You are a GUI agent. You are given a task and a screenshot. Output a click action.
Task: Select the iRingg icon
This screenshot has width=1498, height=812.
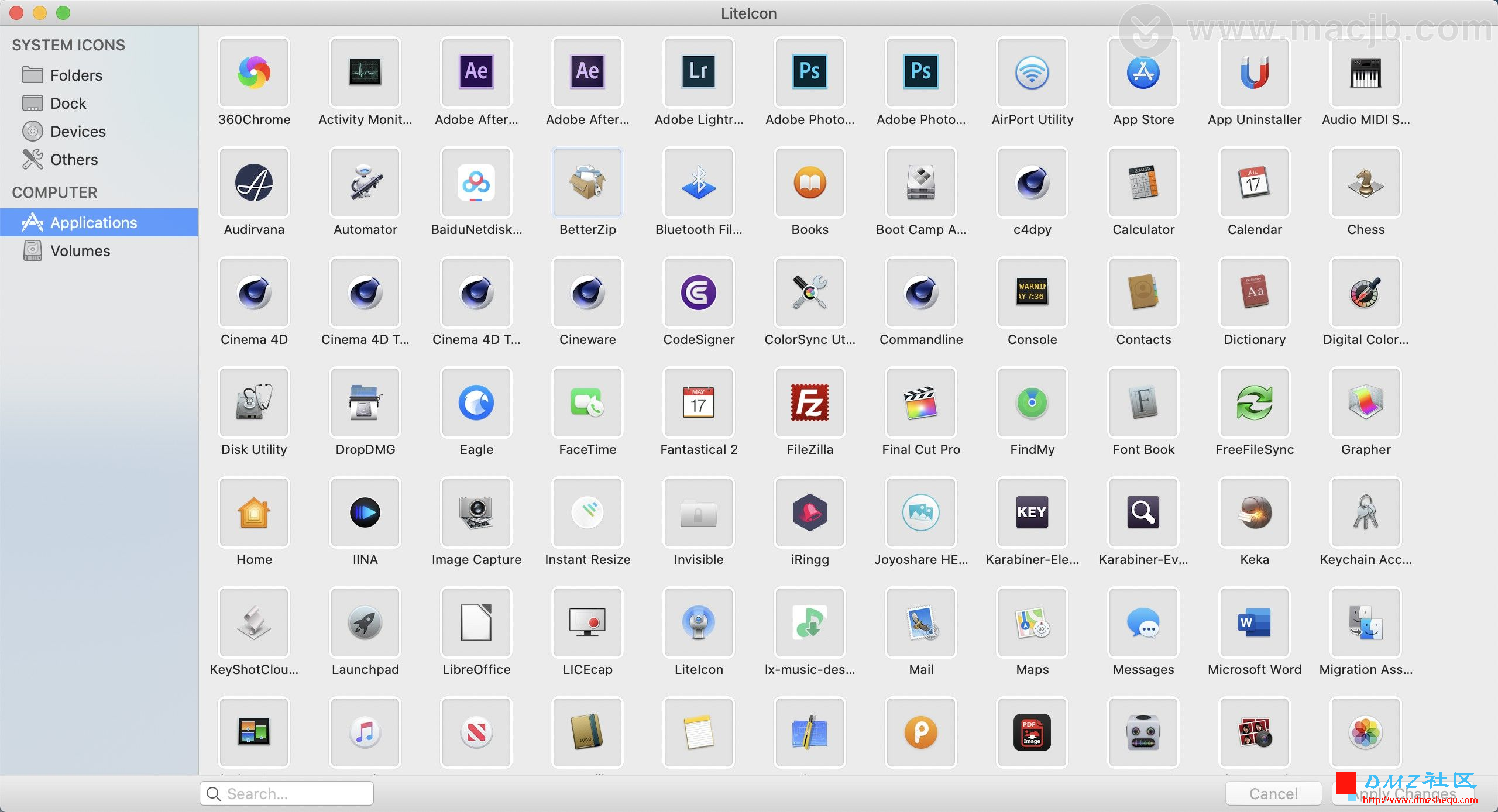click(x=810, y=512)
